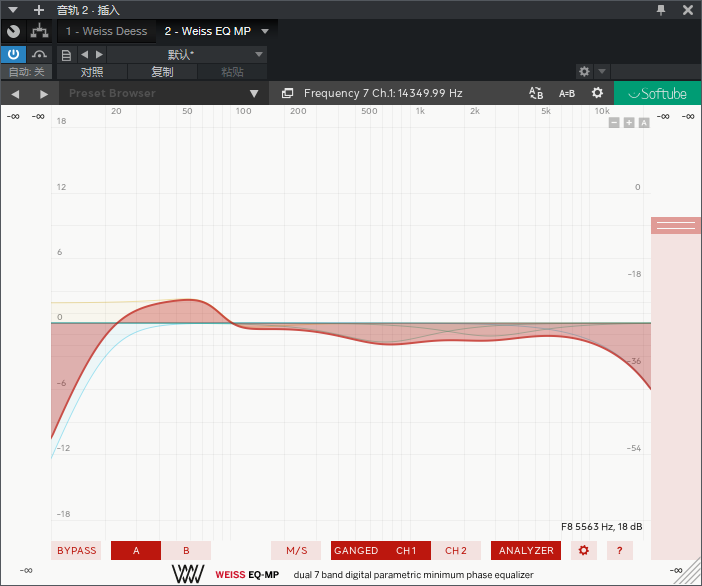
Task: Zoom in graph with plus icon
Action: (x=629, y=123)
